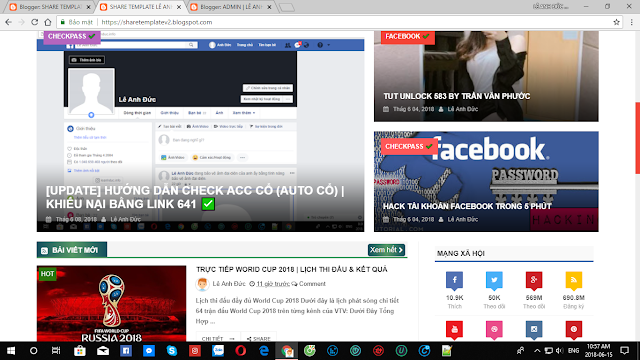Image resolution: width=640 pixels, height=360 pixels.
Task: Click the CHI TIẾT button under article
Action: (218, 338)
